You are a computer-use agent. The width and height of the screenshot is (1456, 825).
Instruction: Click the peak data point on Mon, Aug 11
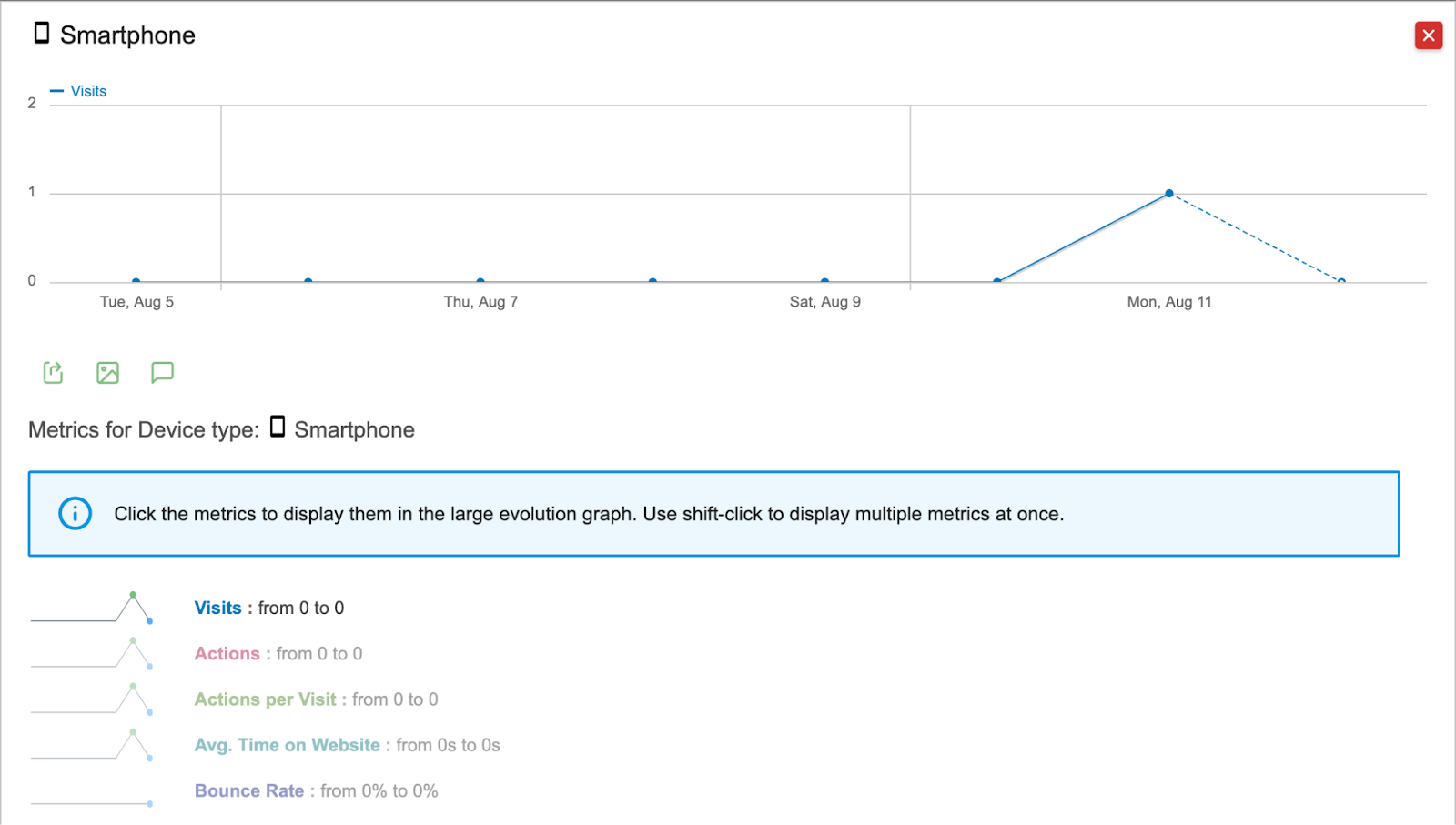click(x=1169, y=194)
